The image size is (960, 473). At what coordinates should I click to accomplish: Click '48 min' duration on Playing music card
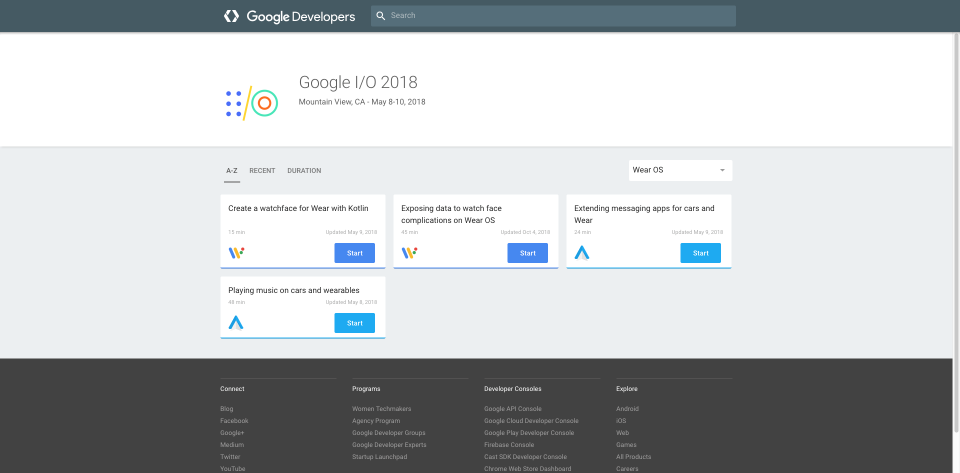[236, 302]
